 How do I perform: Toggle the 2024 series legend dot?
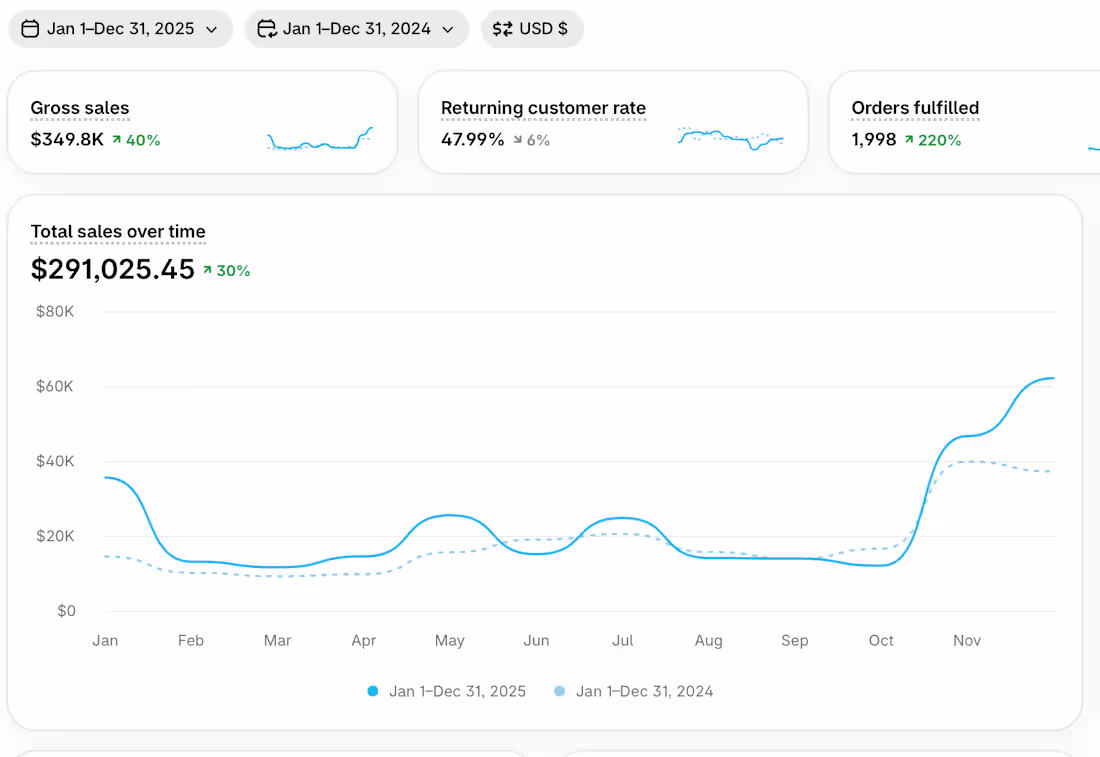(559, 691)
